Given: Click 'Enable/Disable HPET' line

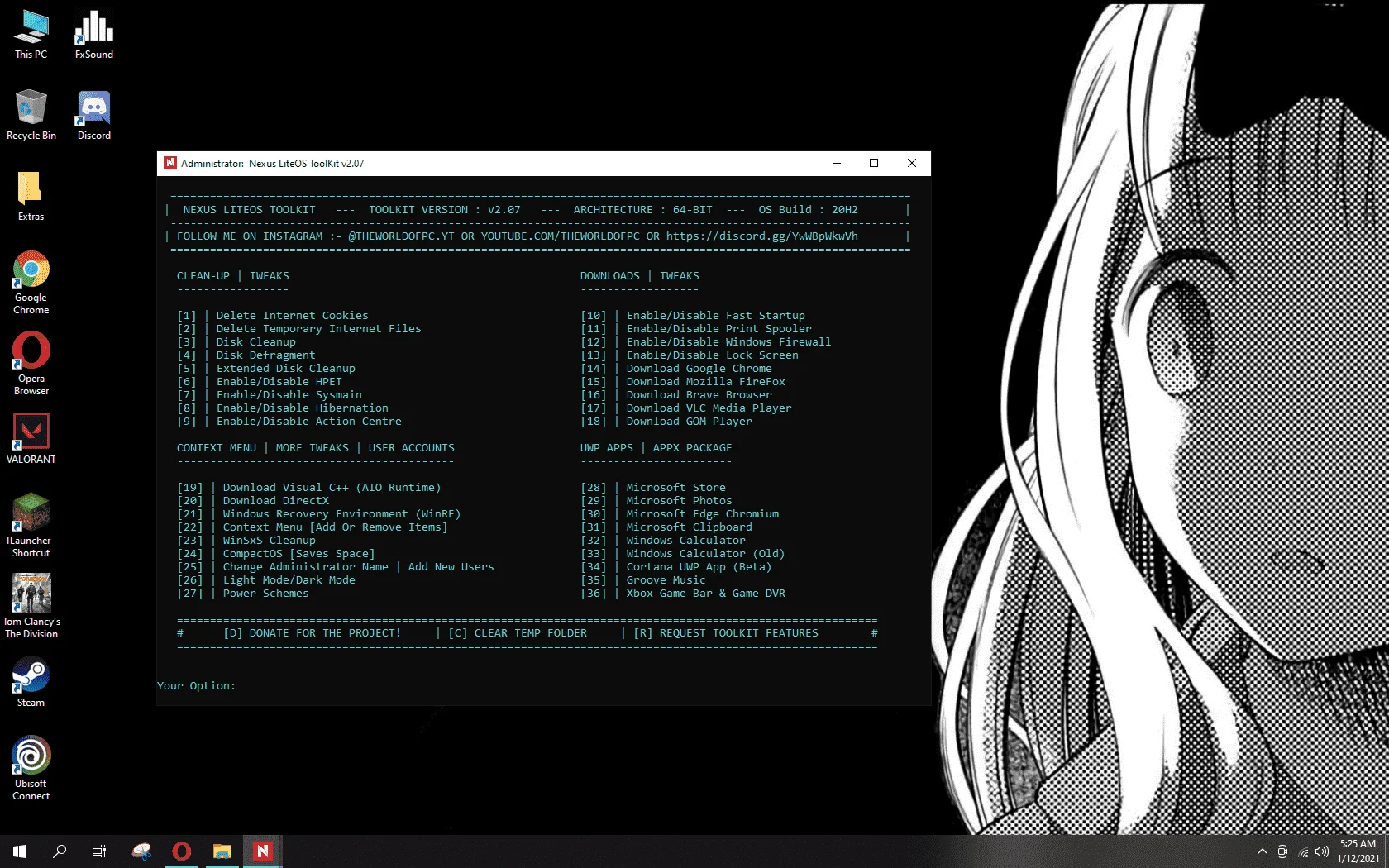Looking at the screenshot, I should 279,382.
